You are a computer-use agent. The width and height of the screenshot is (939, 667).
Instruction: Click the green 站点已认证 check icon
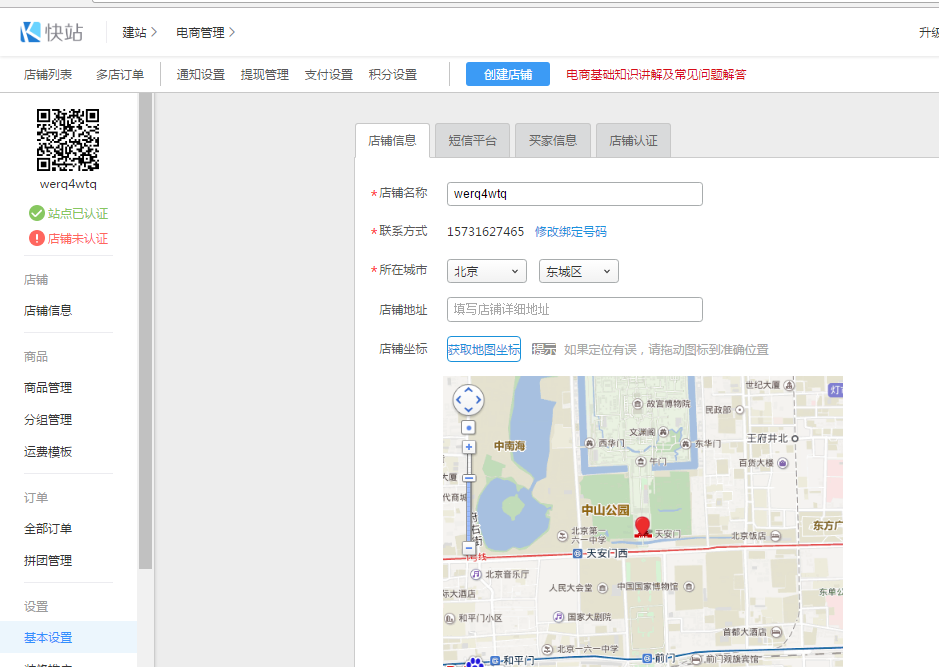click(37, 213)
